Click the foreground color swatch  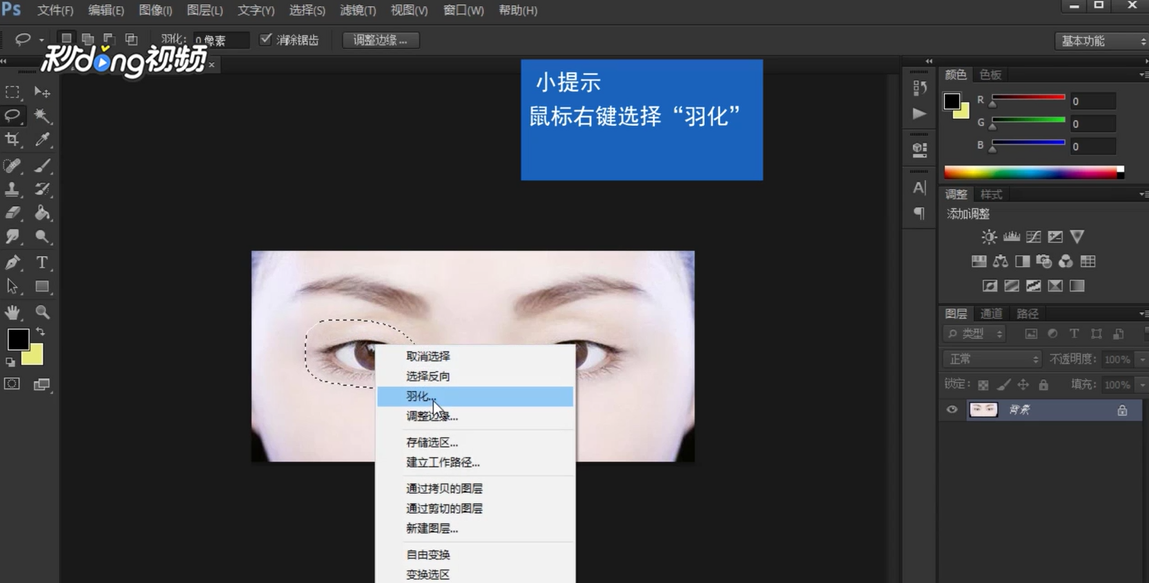(16, 340)
